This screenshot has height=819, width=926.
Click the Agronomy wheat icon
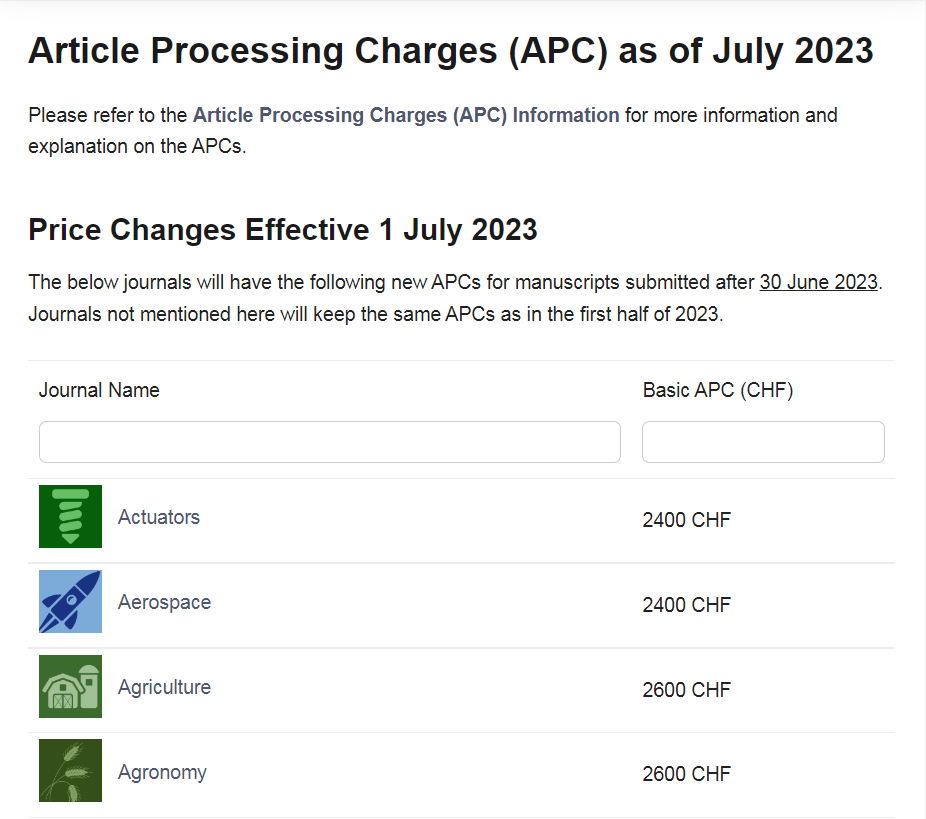click(x=70, y=771)
